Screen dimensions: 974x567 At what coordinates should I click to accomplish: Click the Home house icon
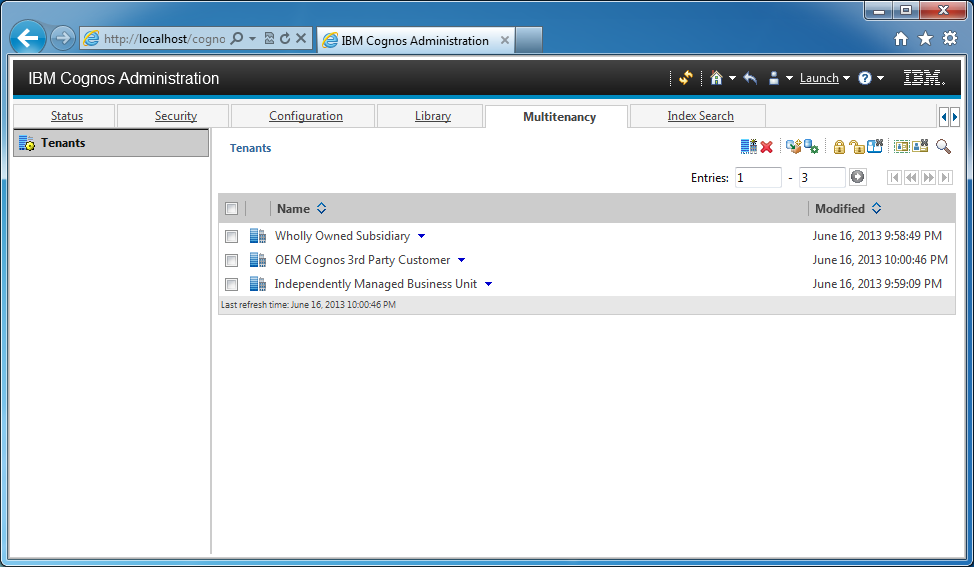click(x=716, y=78)
